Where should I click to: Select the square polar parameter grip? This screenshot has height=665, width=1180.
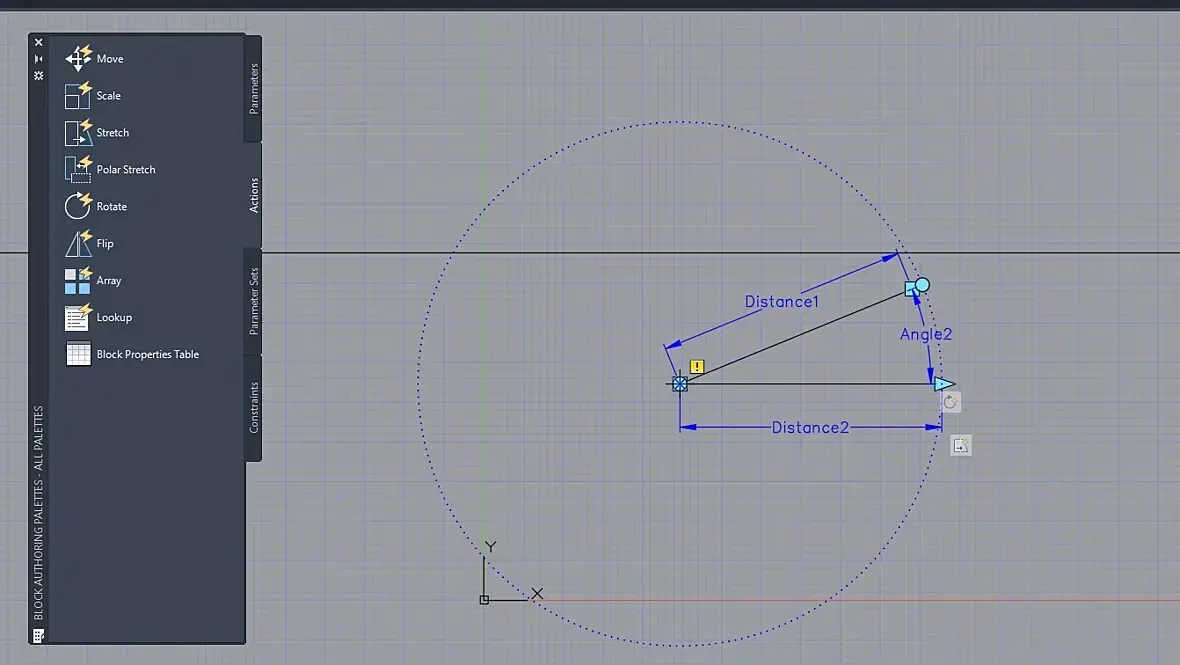click(911, 289)
